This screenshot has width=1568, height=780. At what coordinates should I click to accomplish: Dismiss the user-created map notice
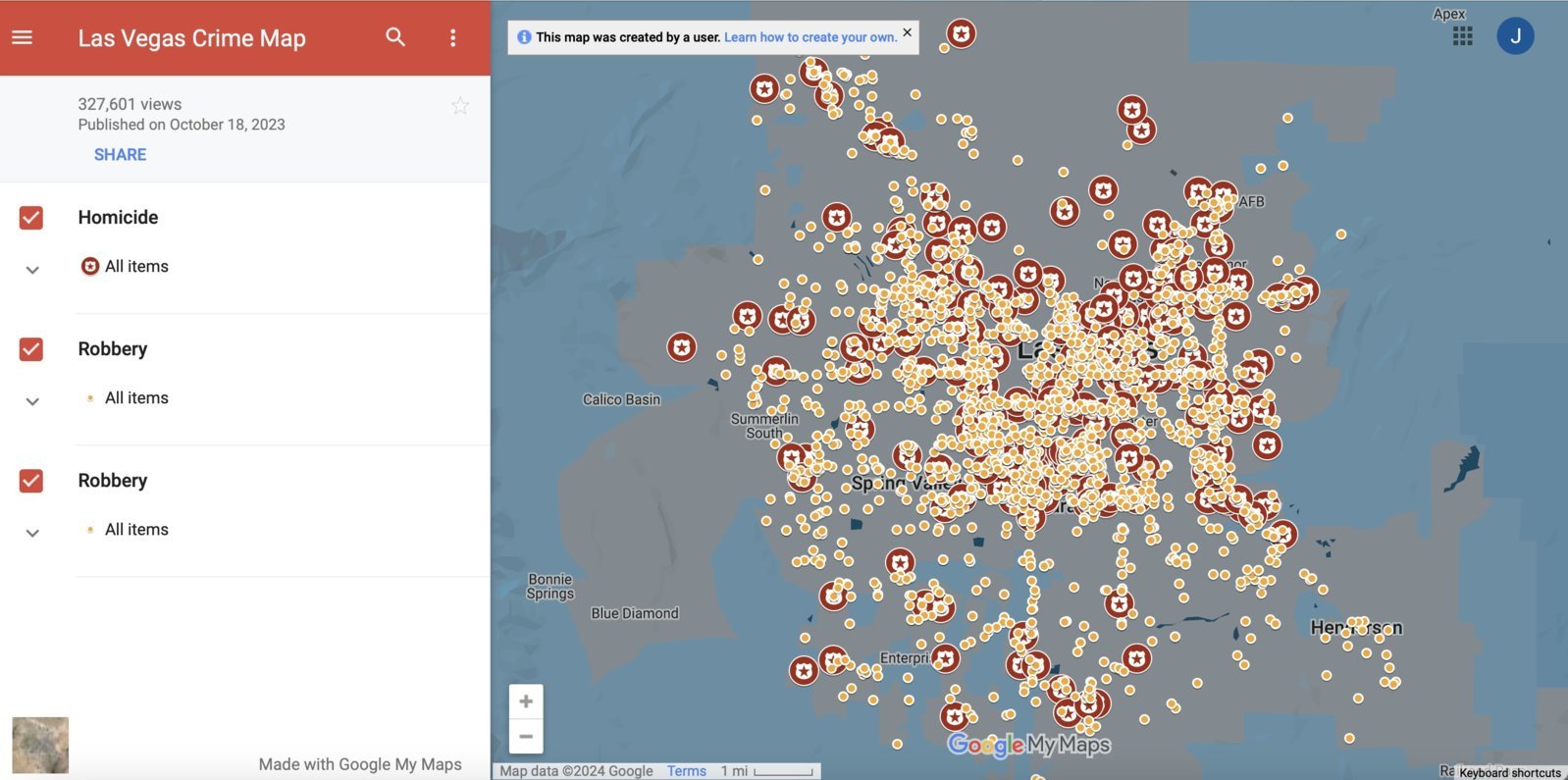908,32
